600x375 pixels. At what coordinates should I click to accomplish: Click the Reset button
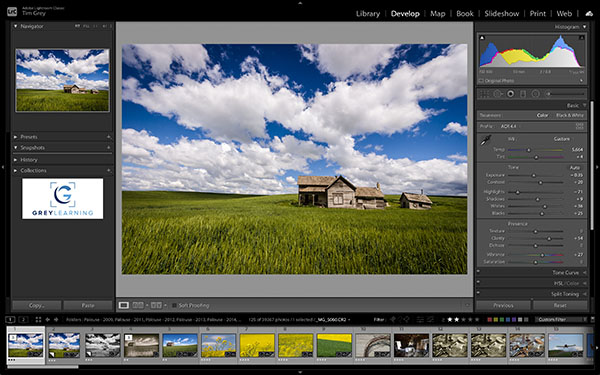(x=560, y=305)
